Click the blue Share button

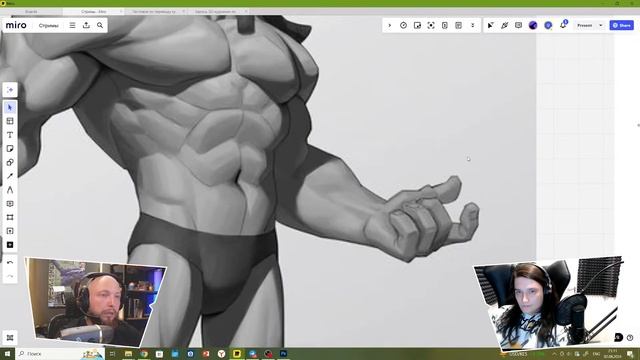click(x=622, y=25)
